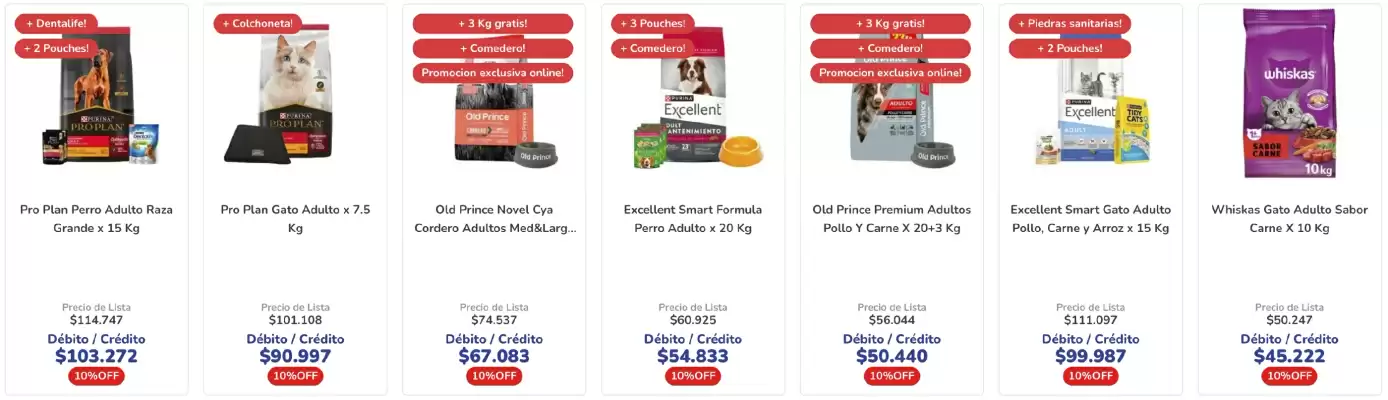This screenshot has width=1388, height=400.
Task: Click the $90.997 Débito / Crédito price
Action: (295, 356)
